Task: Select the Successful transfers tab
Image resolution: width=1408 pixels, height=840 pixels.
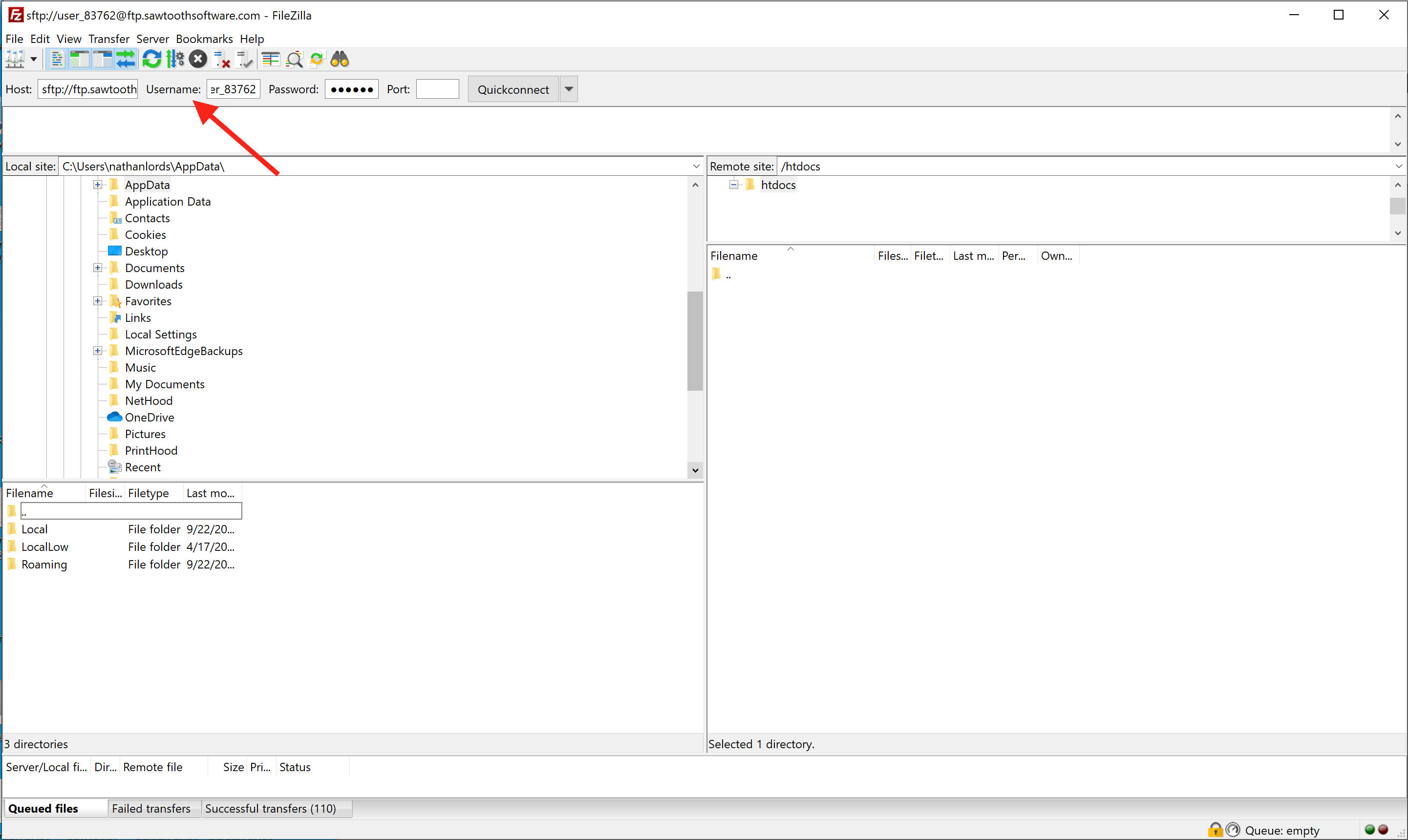Action: 270,808
